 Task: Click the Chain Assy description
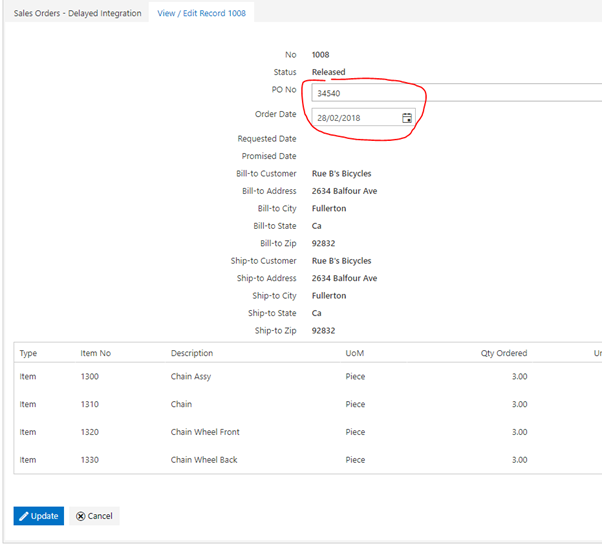[191, 377]
